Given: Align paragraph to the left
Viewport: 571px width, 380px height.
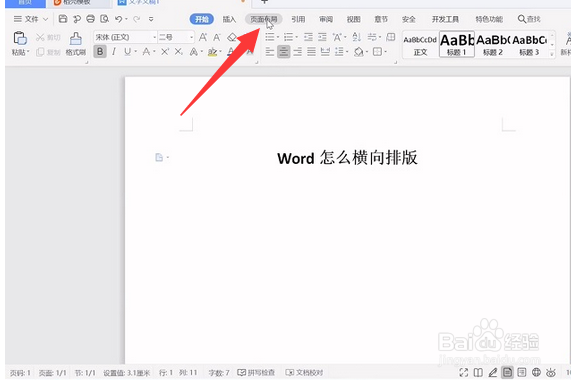Looking at the screenshot, I should (270, 52).
